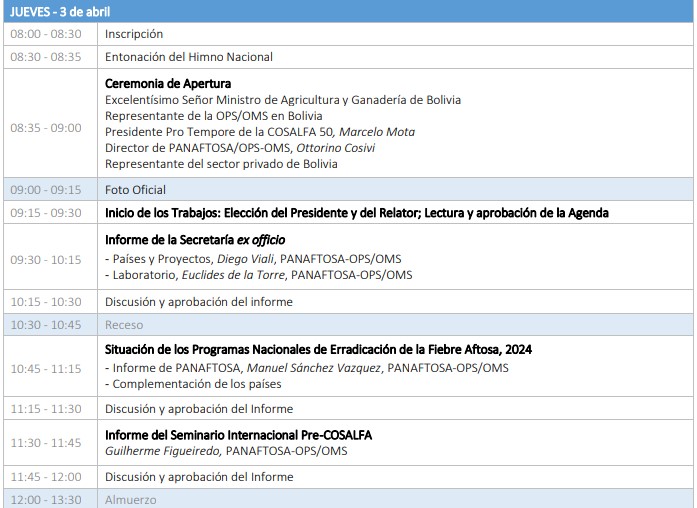The width and height of the screenshot is (697, 508).
Task: Click the name "Euclides de la Torre"
Action: pyautogui.click(x=234, y=275)
